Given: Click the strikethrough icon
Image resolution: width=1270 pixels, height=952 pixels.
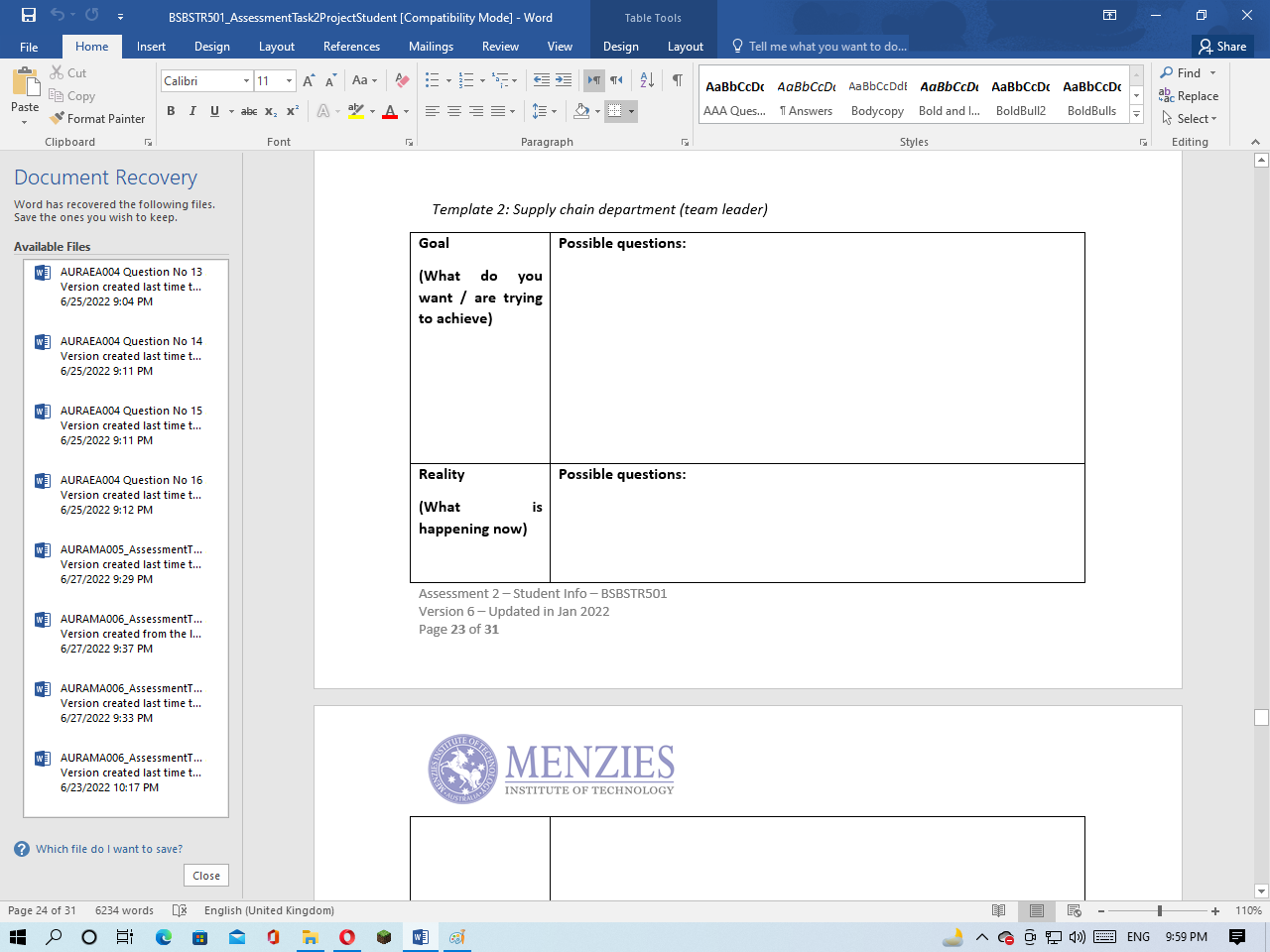Looking at the screenshot, I should pos(251,110).
